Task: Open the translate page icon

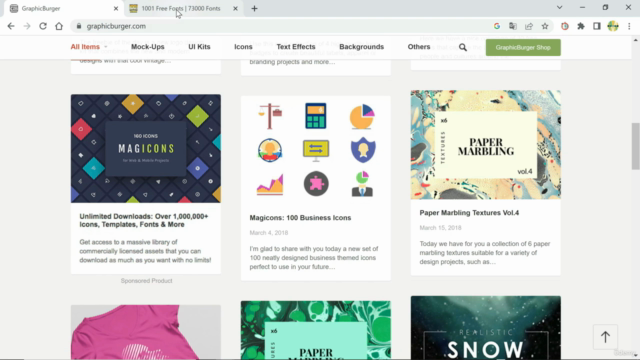Action: click(x=513, y=26)
